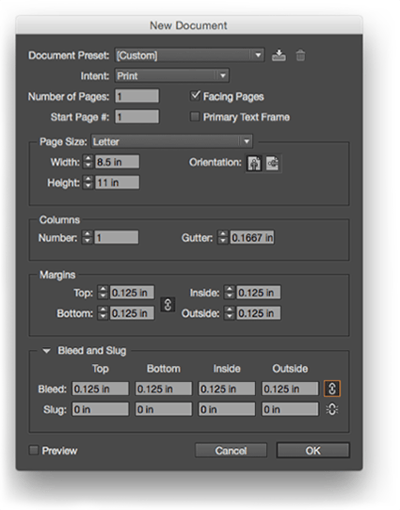Image resolution: width=400 pixels, height=510 pixels.
Task: Click the Number of Pages field
Action: (137, 97)
